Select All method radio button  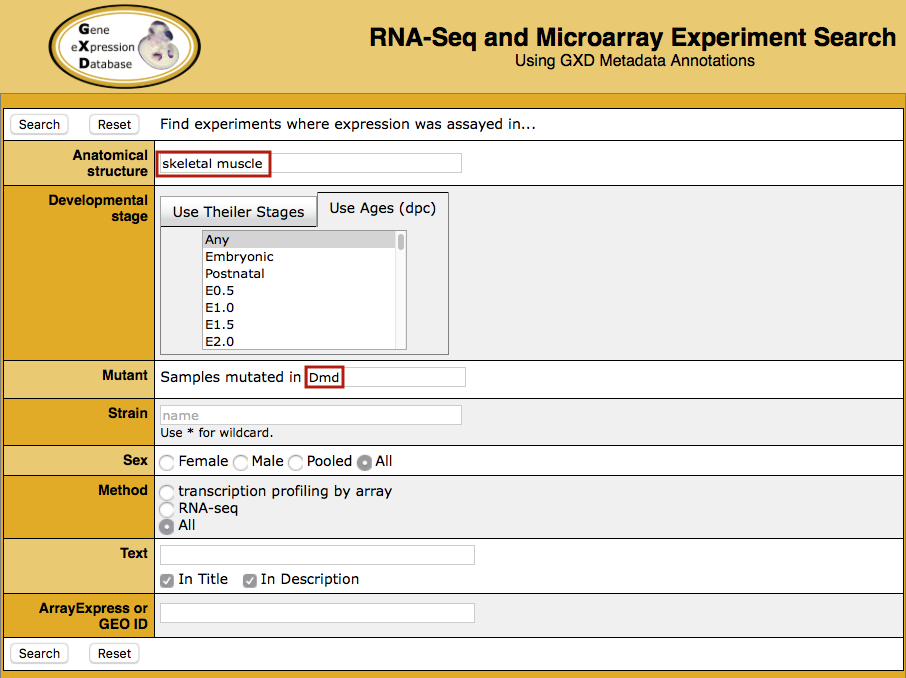(167, 527)
